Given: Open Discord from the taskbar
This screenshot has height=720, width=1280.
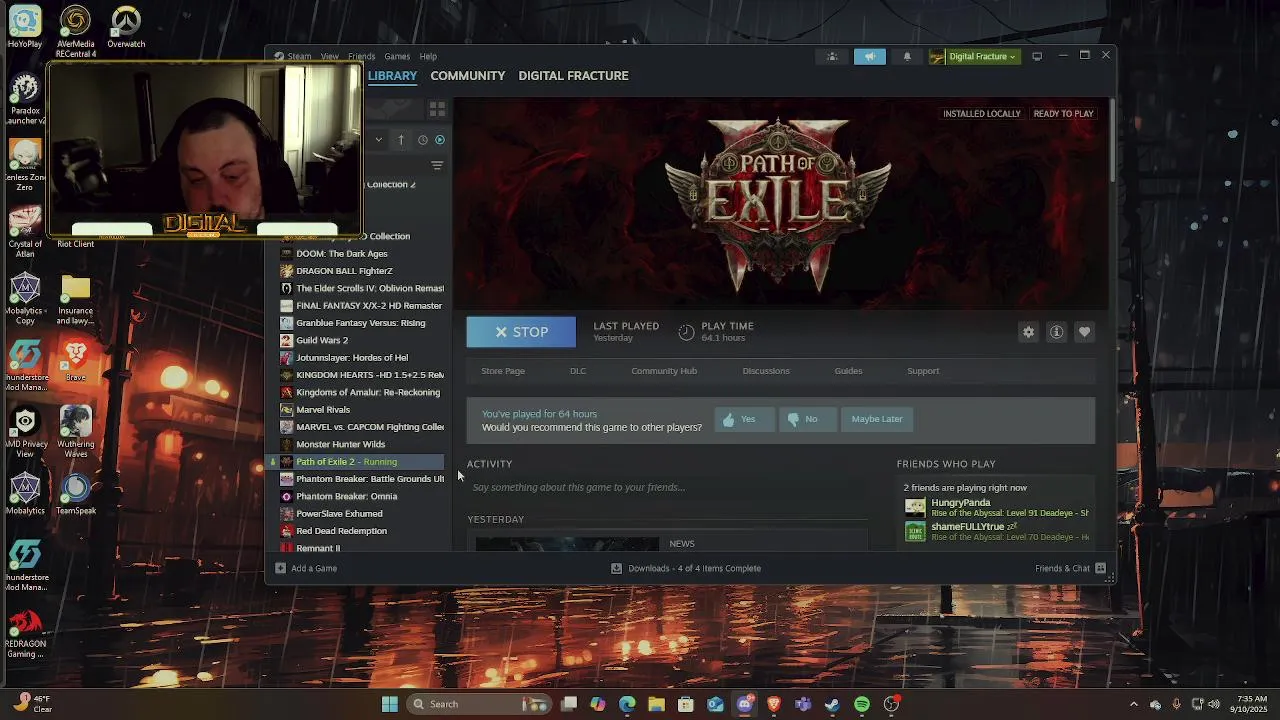Looking at the screenshot, I should click(745, 704).
